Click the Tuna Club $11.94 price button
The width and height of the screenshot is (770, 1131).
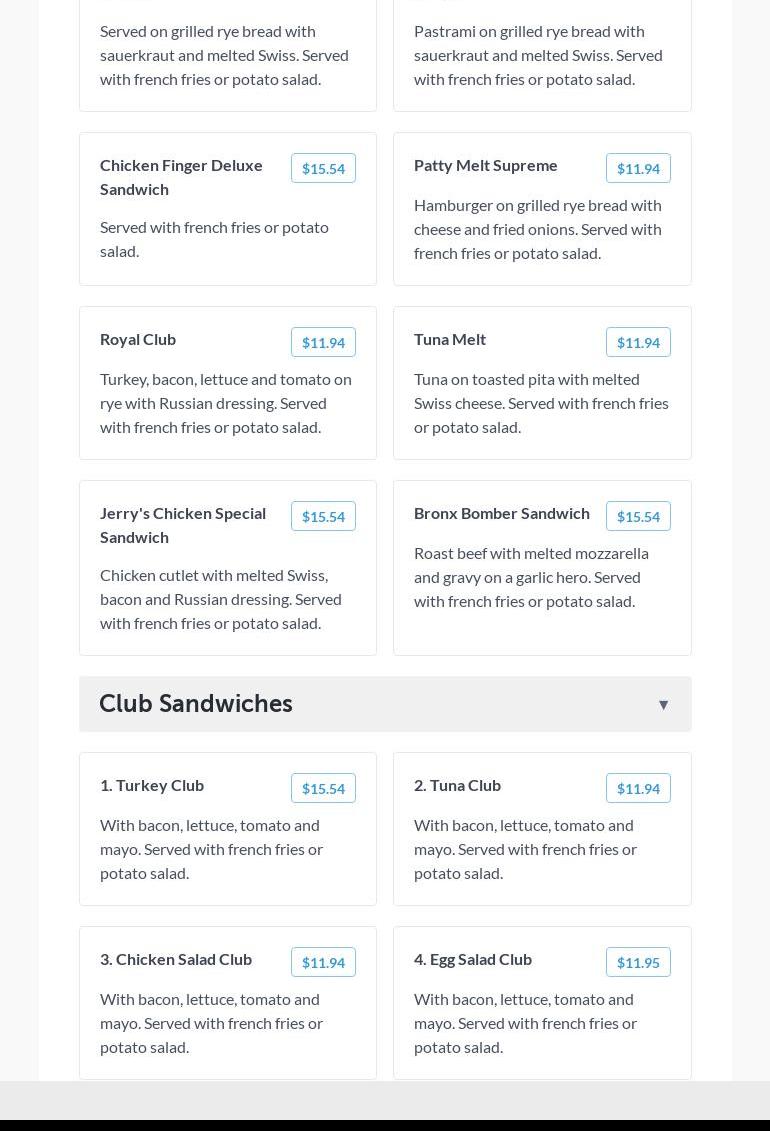[x=638, y=788]
